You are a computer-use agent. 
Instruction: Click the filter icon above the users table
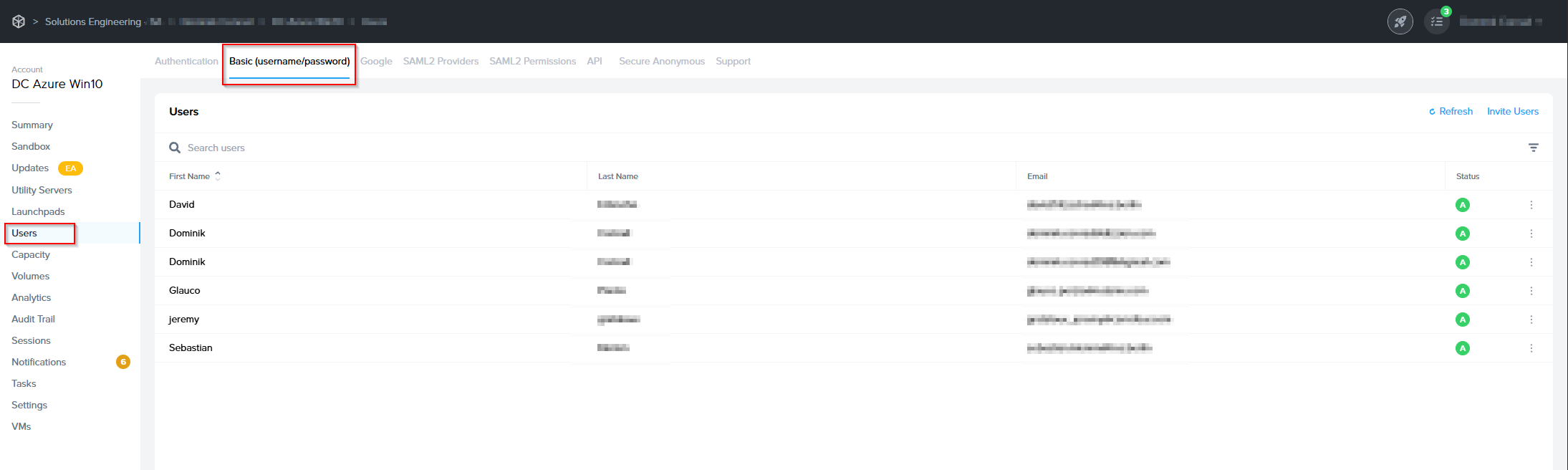[1533, 148]
